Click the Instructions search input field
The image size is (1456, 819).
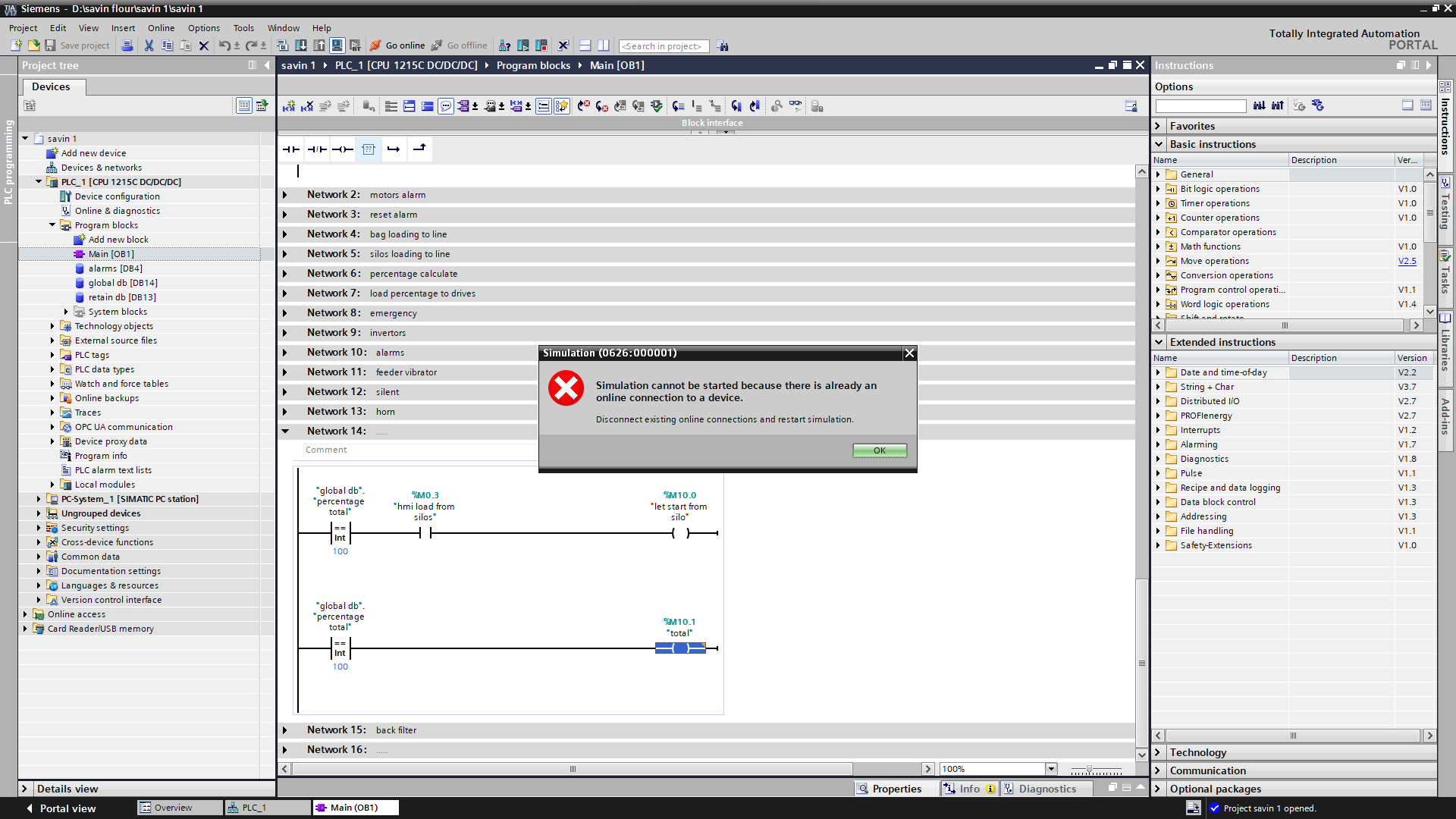tap(1200, 106)
